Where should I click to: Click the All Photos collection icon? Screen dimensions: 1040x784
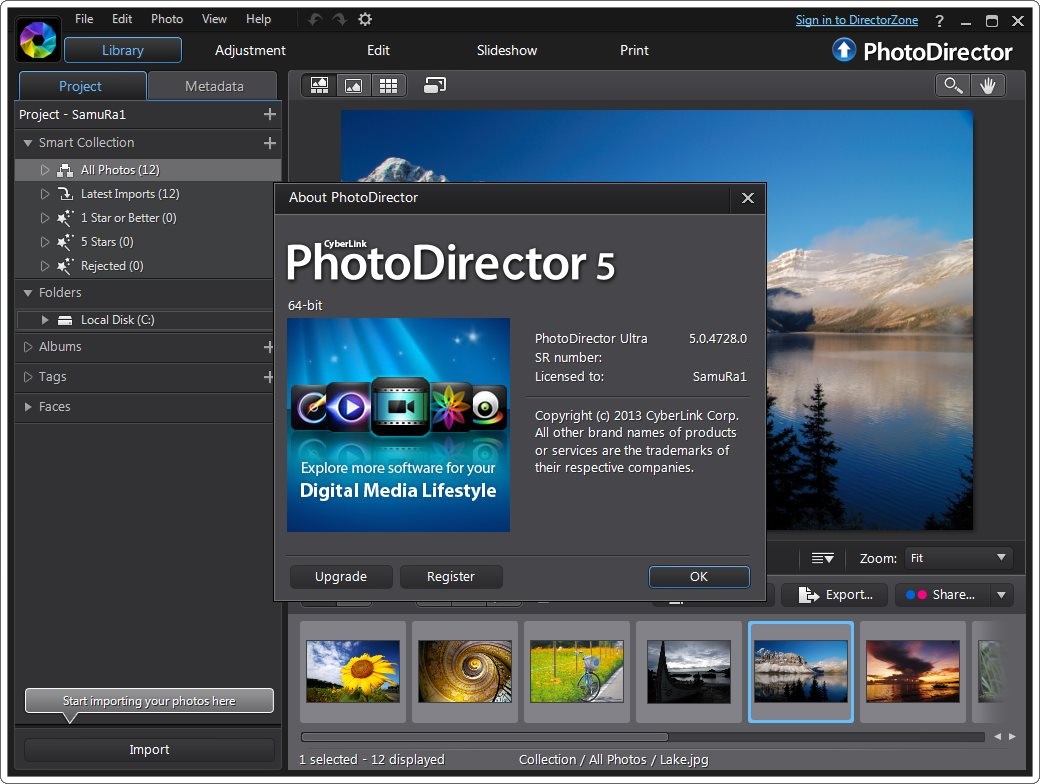pos(65,170)
